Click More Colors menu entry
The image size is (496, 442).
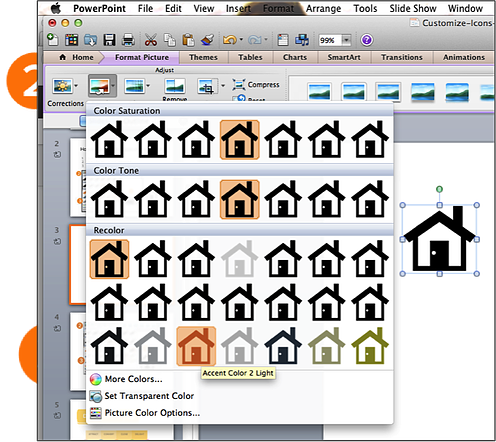click(x=126, y=379)
